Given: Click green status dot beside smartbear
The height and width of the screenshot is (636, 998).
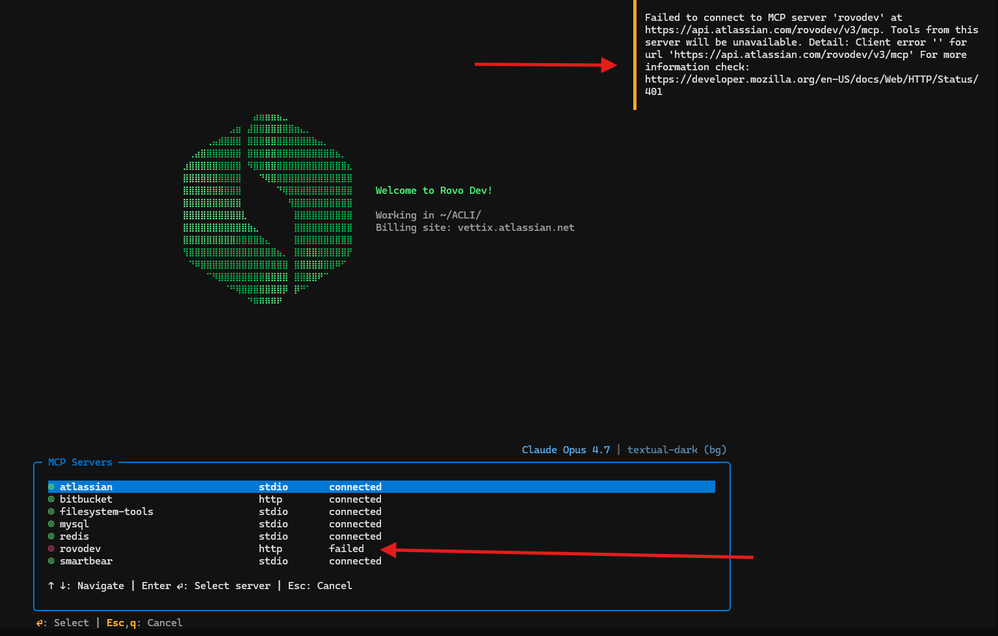Looking at the screenshot, I should tap(52, 561).
